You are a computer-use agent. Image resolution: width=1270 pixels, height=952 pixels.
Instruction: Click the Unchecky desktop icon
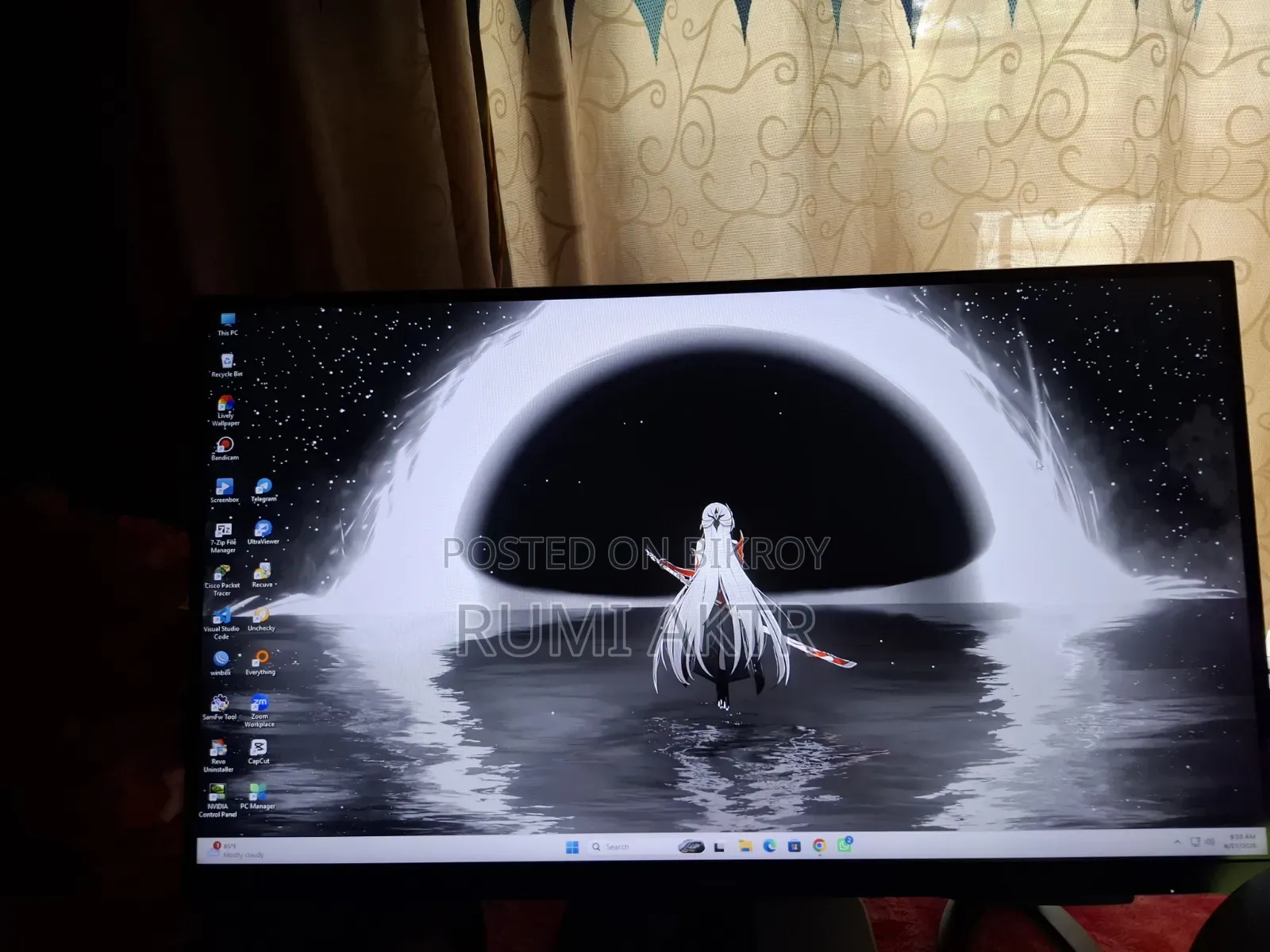pos(261,620)
